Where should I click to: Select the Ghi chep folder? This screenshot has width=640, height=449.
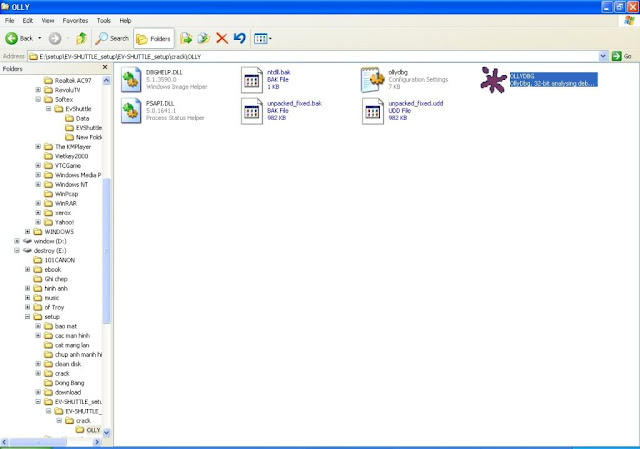[51, 279]
